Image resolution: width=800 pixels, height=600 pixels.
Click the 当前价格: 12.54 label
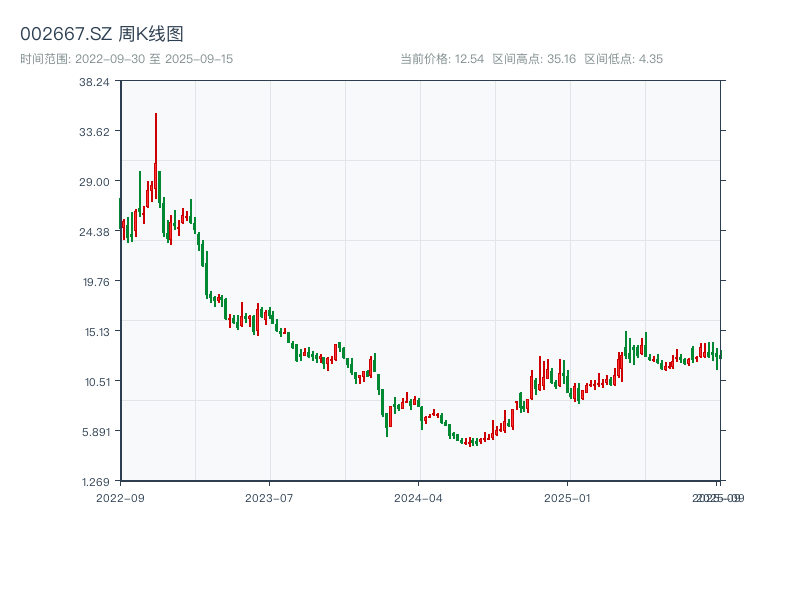coord(442,59)
